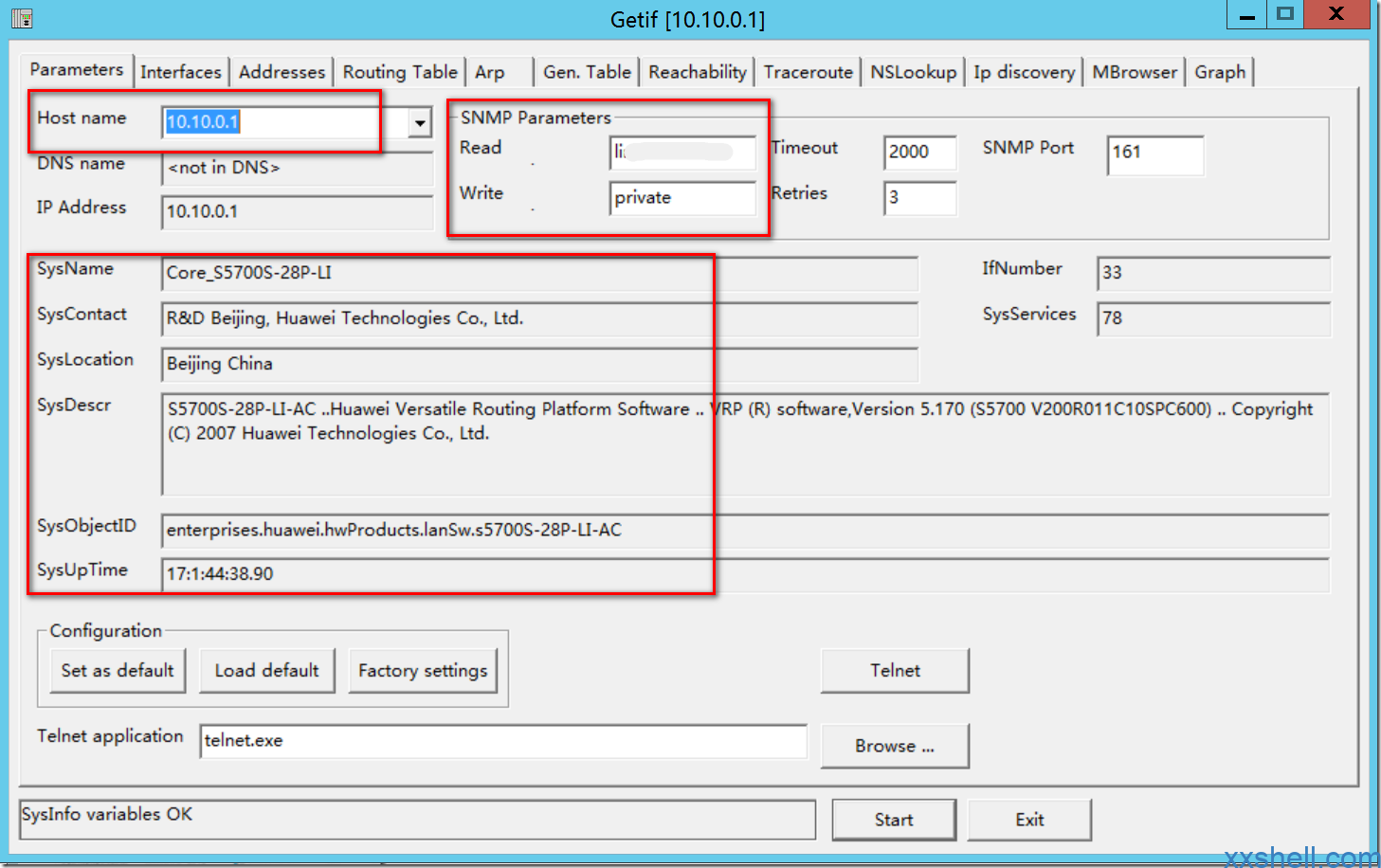Screen dimensions: 1381x868
Task: Expand the Host name dropdown arrow
Action: 419,122
